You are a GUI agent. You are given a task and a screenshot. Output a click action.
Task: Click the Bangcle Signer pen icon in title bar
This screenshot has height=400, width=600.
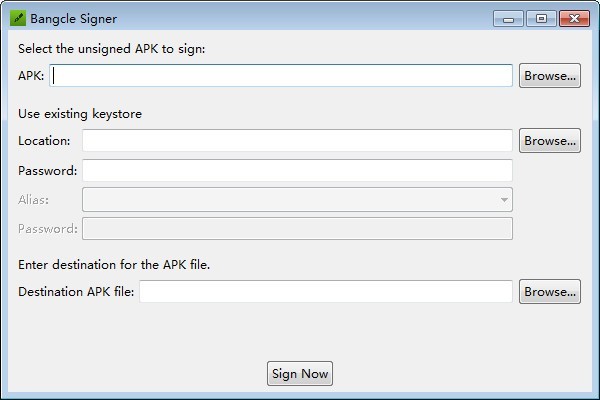click(x=18, y=18)
